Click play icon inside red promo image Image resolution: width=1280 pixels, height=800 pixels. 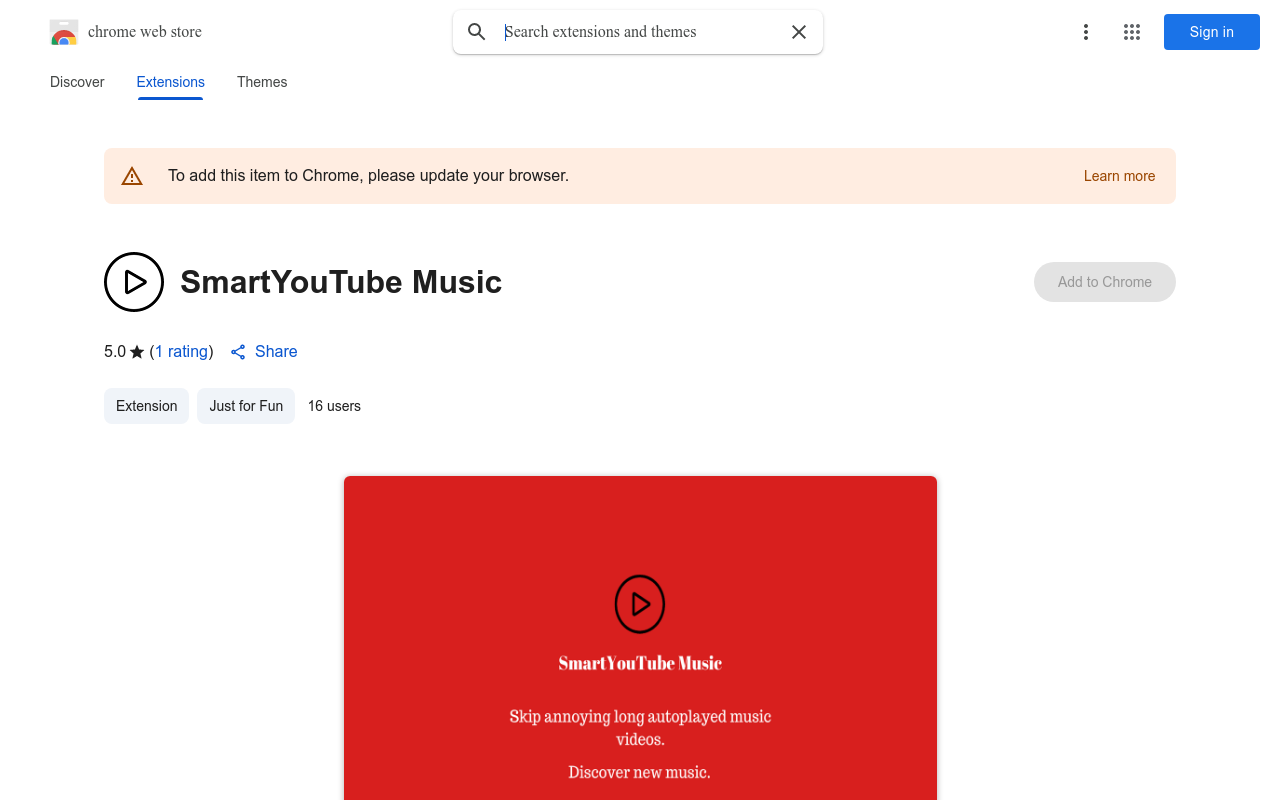pyautogui.click(x=640, y=604)
